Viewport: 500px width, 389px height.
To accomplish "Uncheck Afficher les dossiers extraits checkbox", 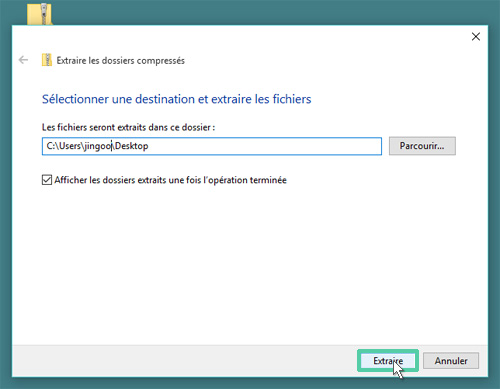I will [47, 180].
